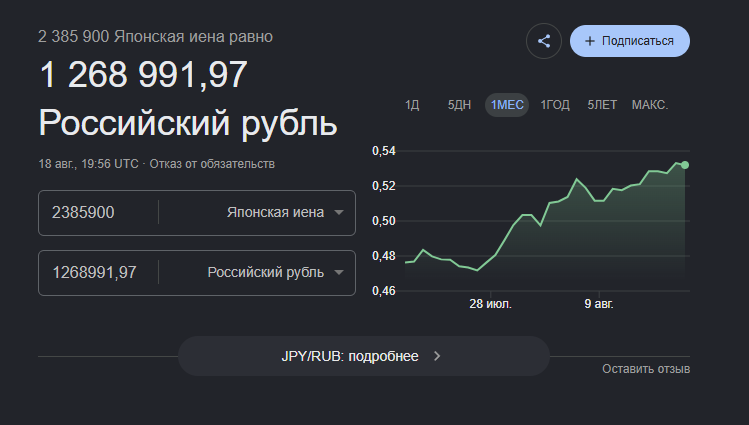The height and width of the screenshot is (425, 749).
Task: Click the green endpoint dot on chart
Action: [x=685, y=165]
